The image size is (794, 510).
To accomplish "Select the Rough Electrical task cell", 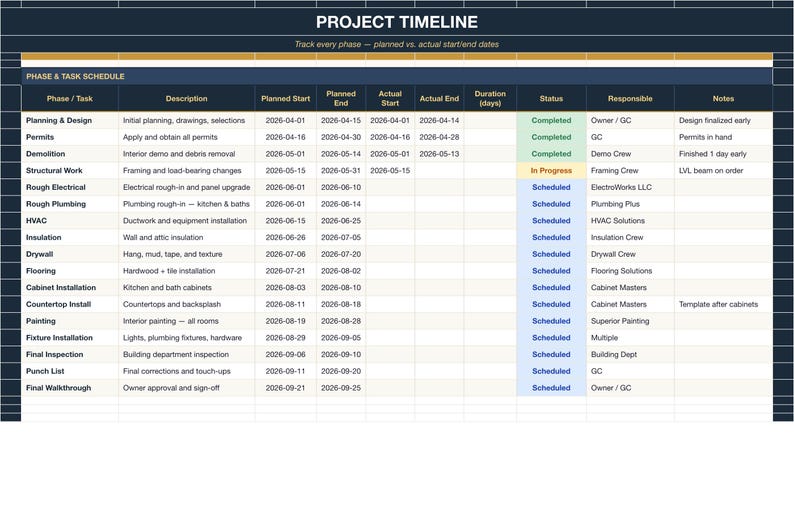I will click(x=70, y=187).
